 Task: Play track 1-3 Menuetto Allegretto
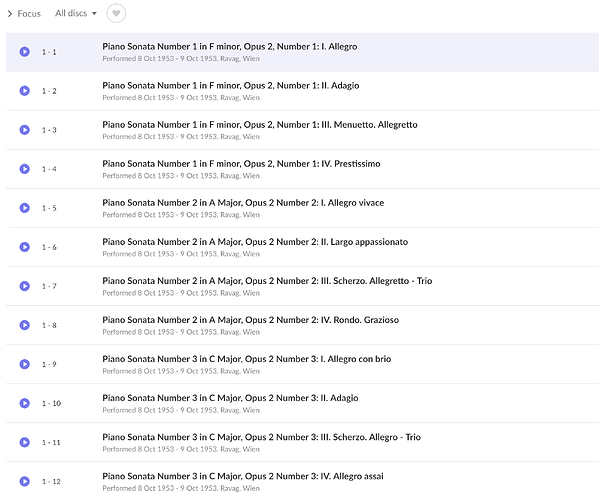(x=24, y=130)
